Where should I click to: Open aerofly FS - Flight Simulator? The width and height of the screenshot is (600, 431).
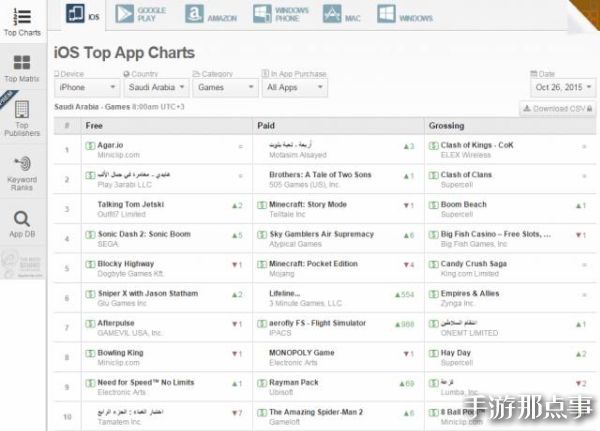coord(317,323)
